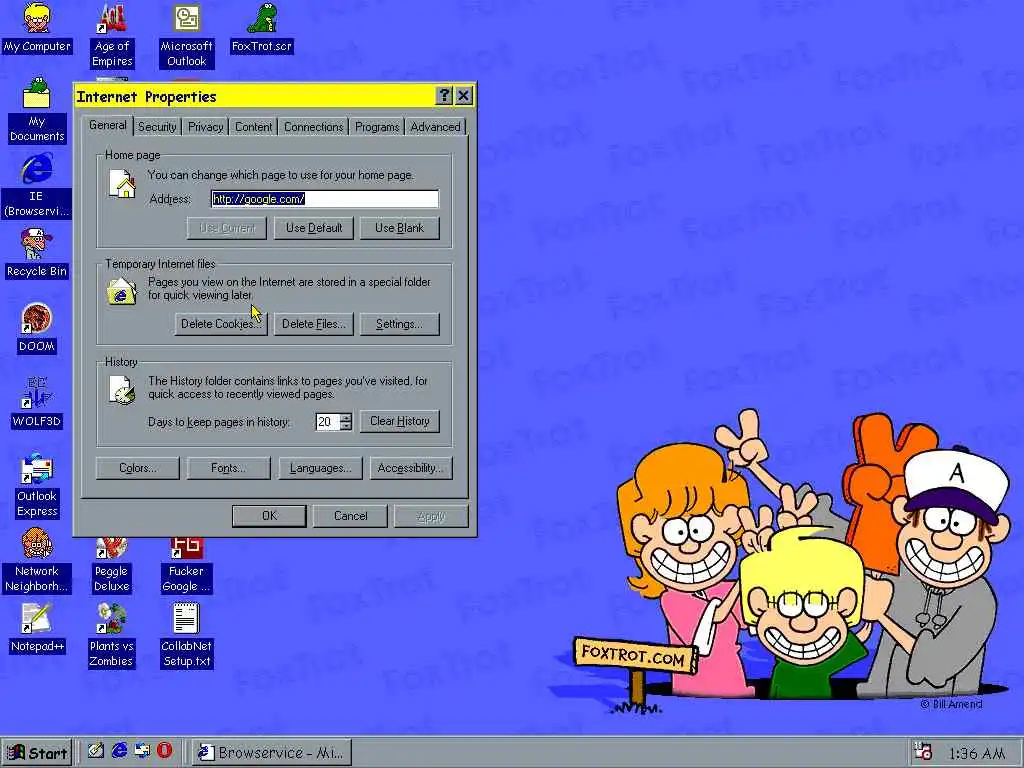Increase days to keep history
The image size is (1024, 768).
point(346,417)
